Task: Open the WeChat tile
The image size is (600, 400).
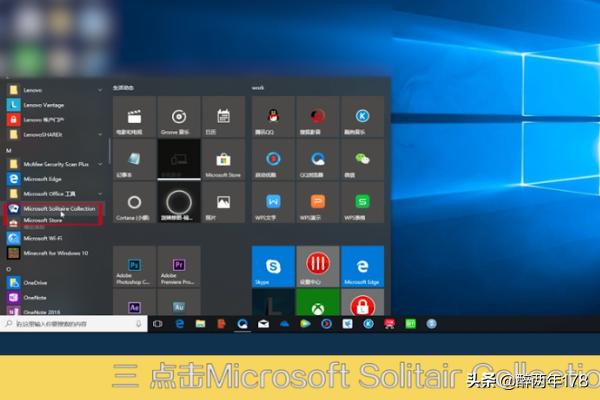Action: [x=362, y=160]
